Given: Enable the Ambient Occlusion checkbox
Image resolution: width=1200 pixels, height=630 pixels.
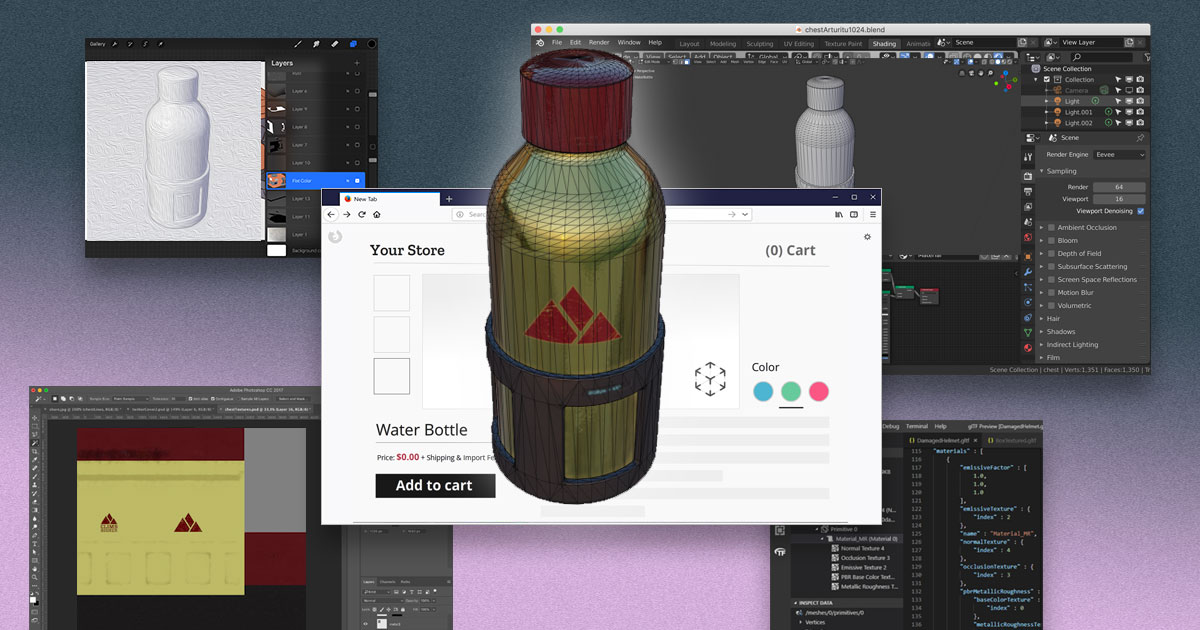Looking at the screenshot, I should click(1051, 227).
